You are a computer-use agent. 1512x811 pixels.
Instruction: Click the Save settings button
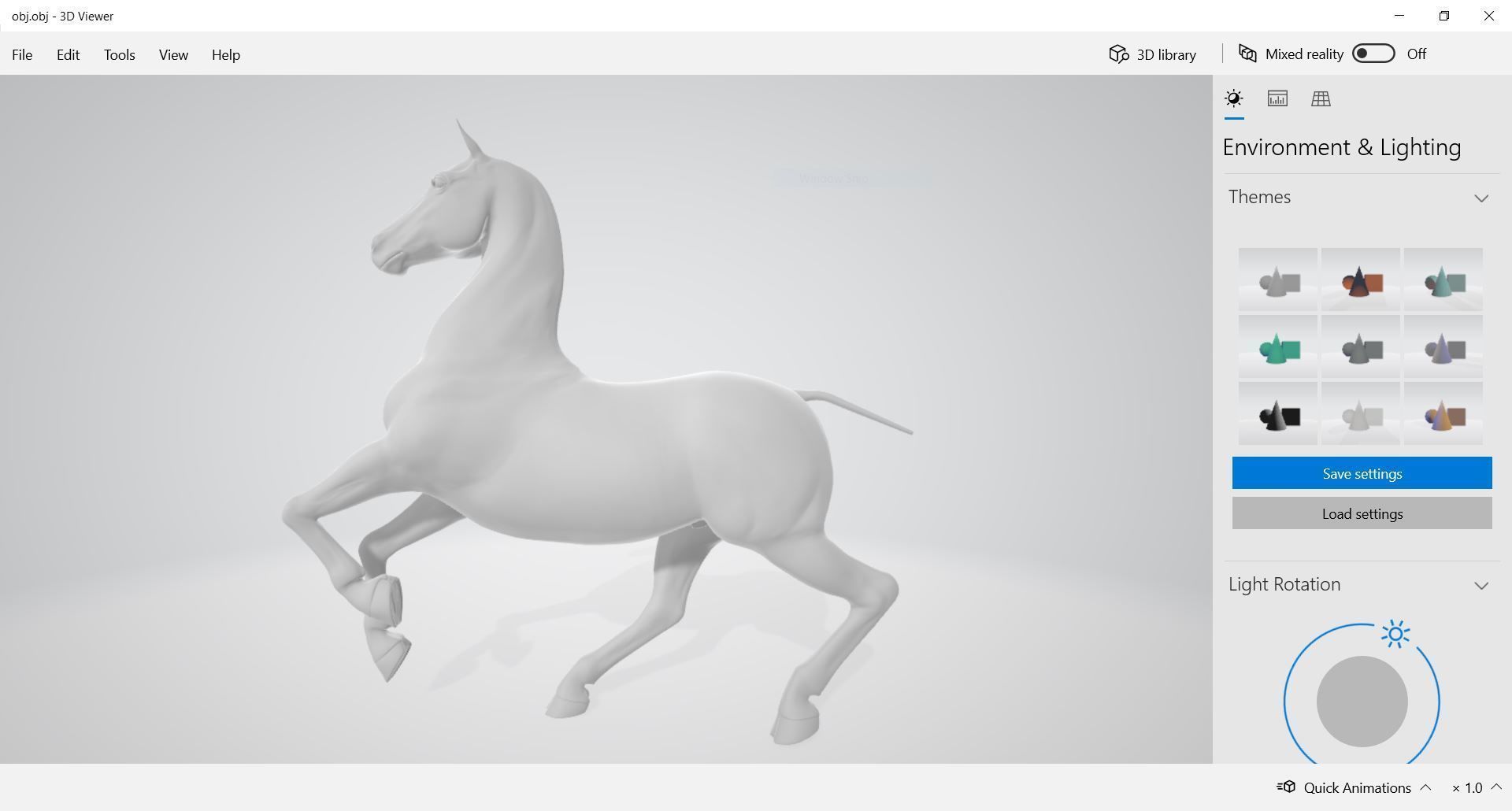click(x=1362, y=473)
